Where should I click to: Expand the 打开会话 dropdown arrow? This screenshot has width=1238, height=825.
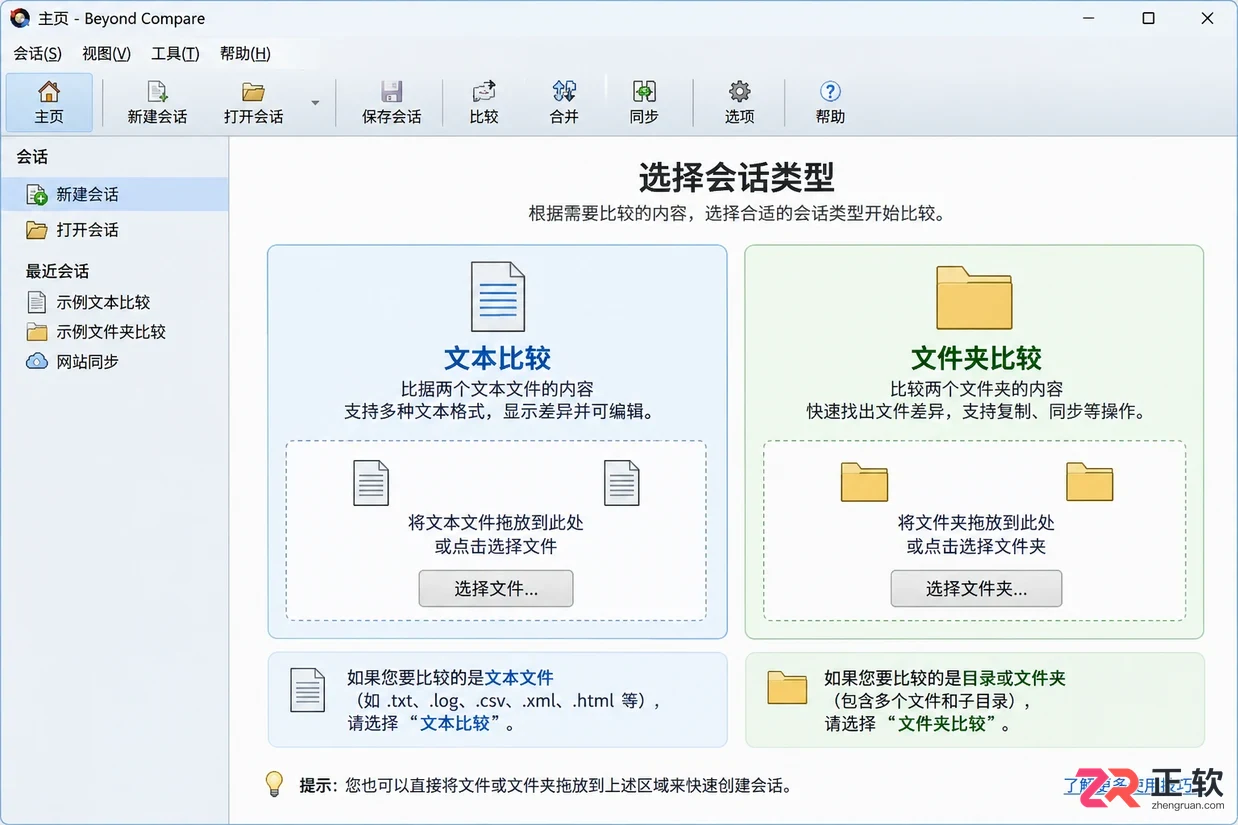(x=316, y=103)
